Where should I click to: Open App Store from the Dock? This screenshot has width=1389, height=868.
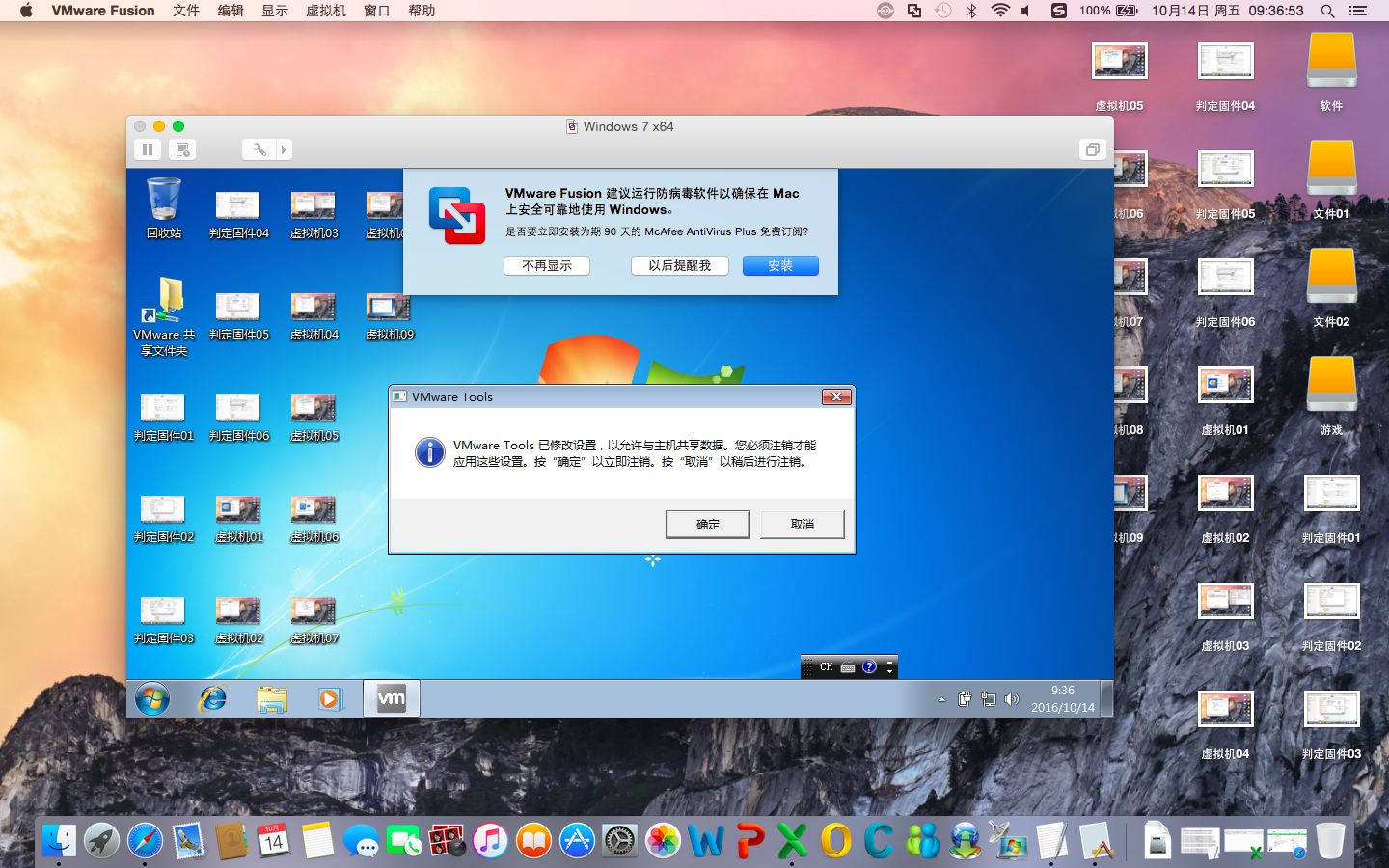(x=577, y=841)
